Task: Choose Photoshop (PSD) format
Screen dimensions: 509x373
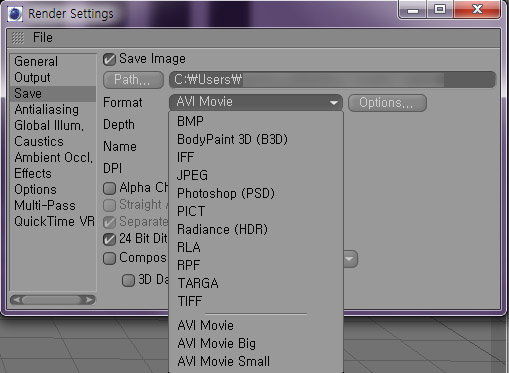Action: [x=256, y=193]
